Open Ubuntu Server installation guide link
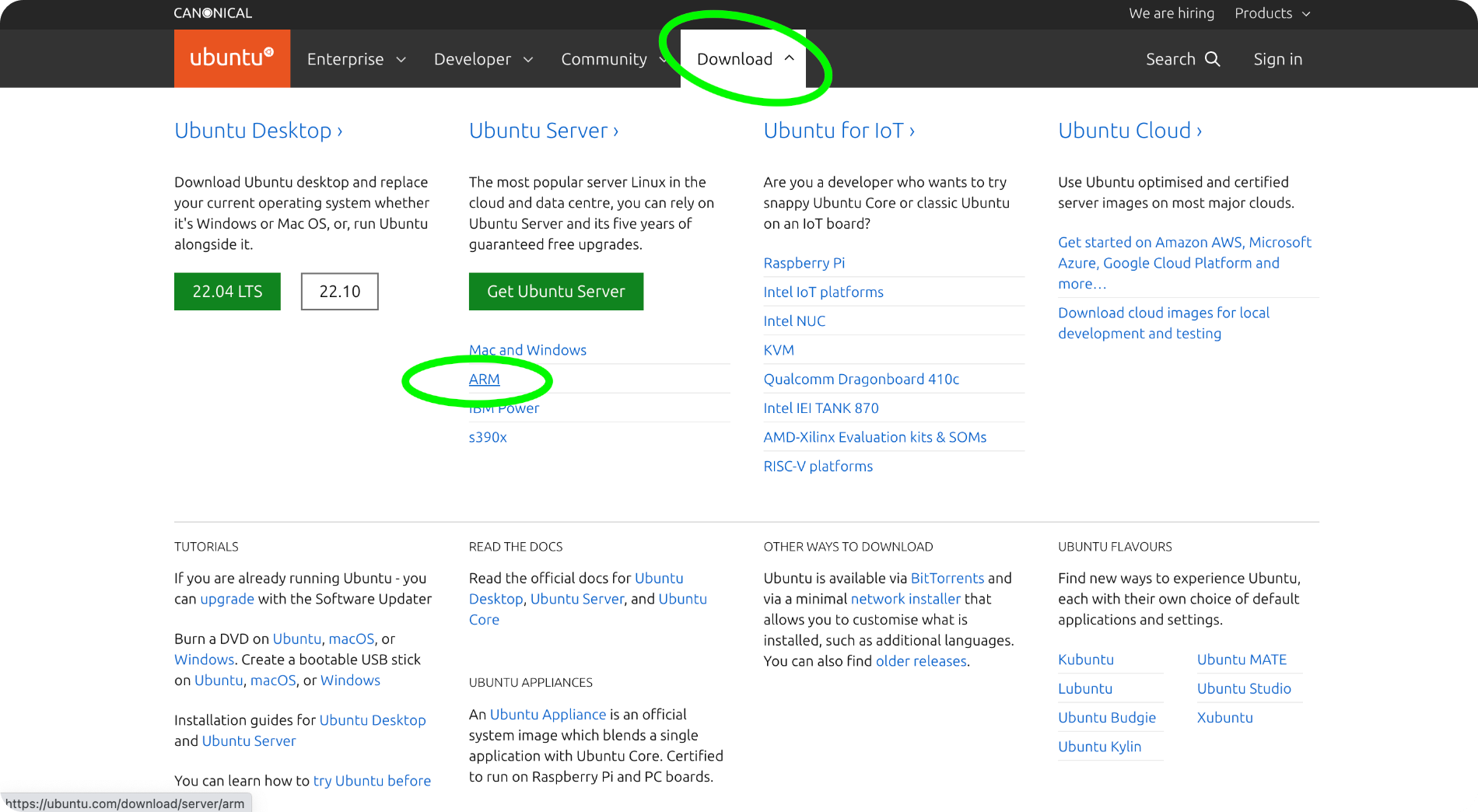Viewport: 1478px width, 812px height. [x=249, y=741]
